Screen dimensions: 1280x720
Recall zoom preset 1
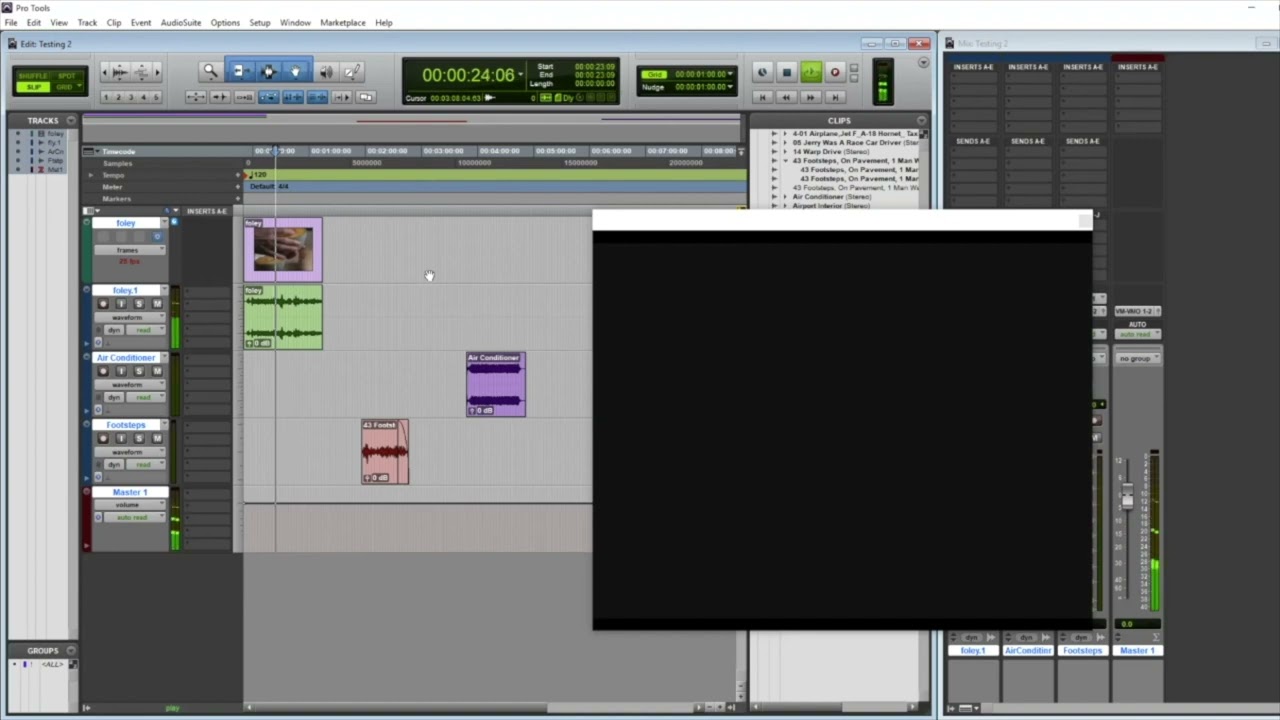tap(106, 97)
